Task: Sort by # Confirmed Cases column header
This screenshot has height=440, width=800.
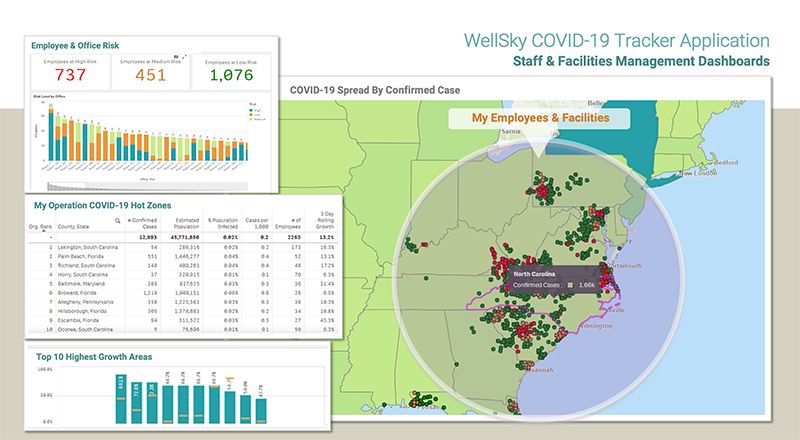Action: [x=142, y=223]
